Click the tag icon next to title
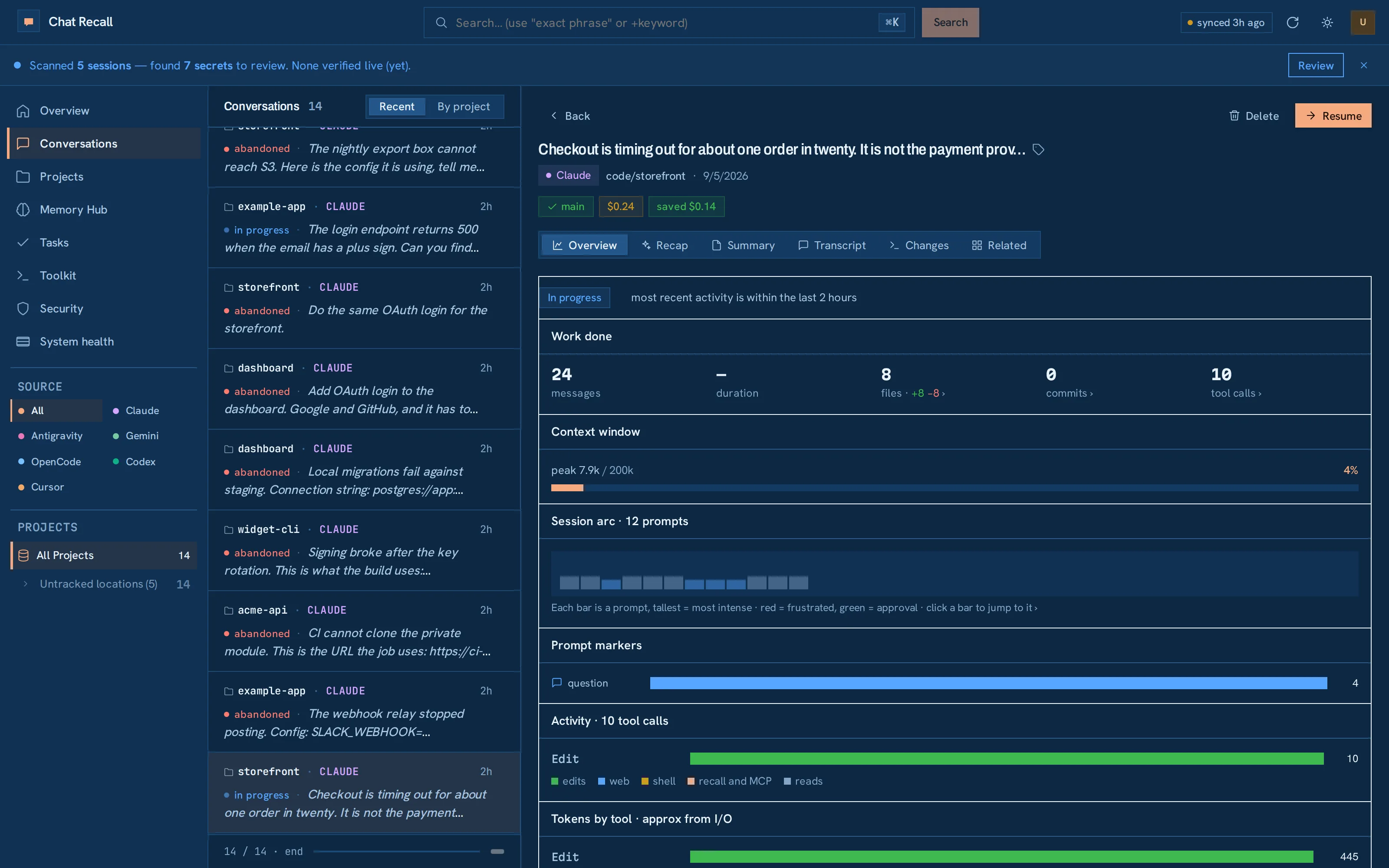1389x868 pixels. click(1038, 150)
